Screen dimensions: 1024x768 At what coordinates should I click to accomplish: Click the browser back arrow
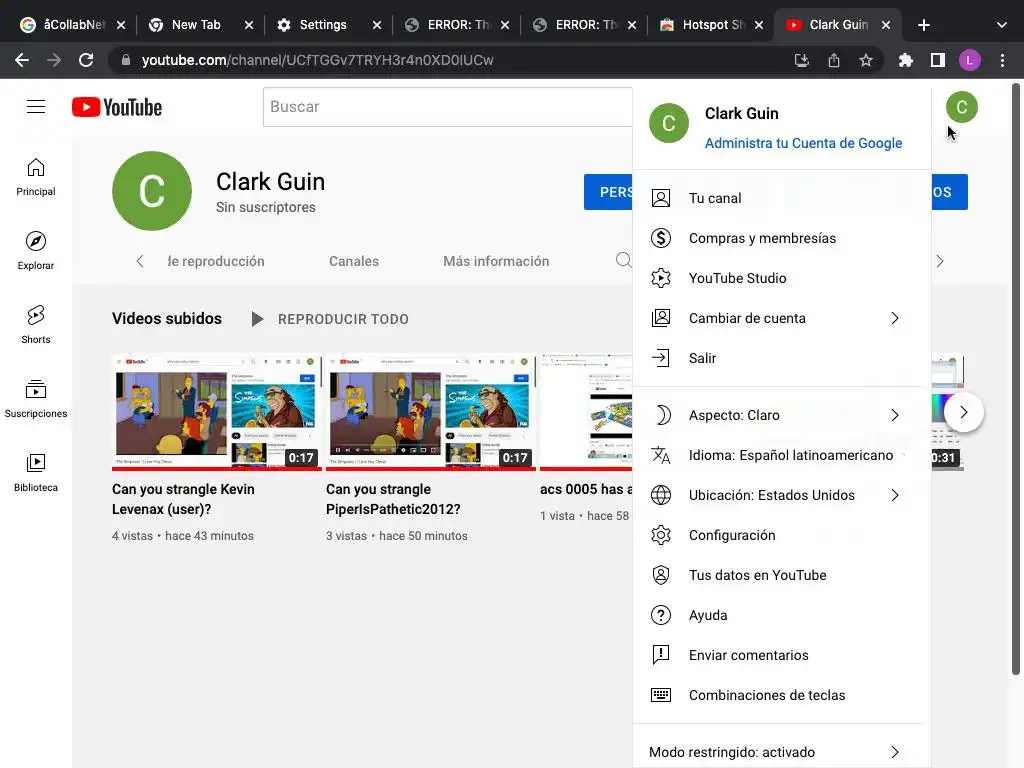[22, 60]
